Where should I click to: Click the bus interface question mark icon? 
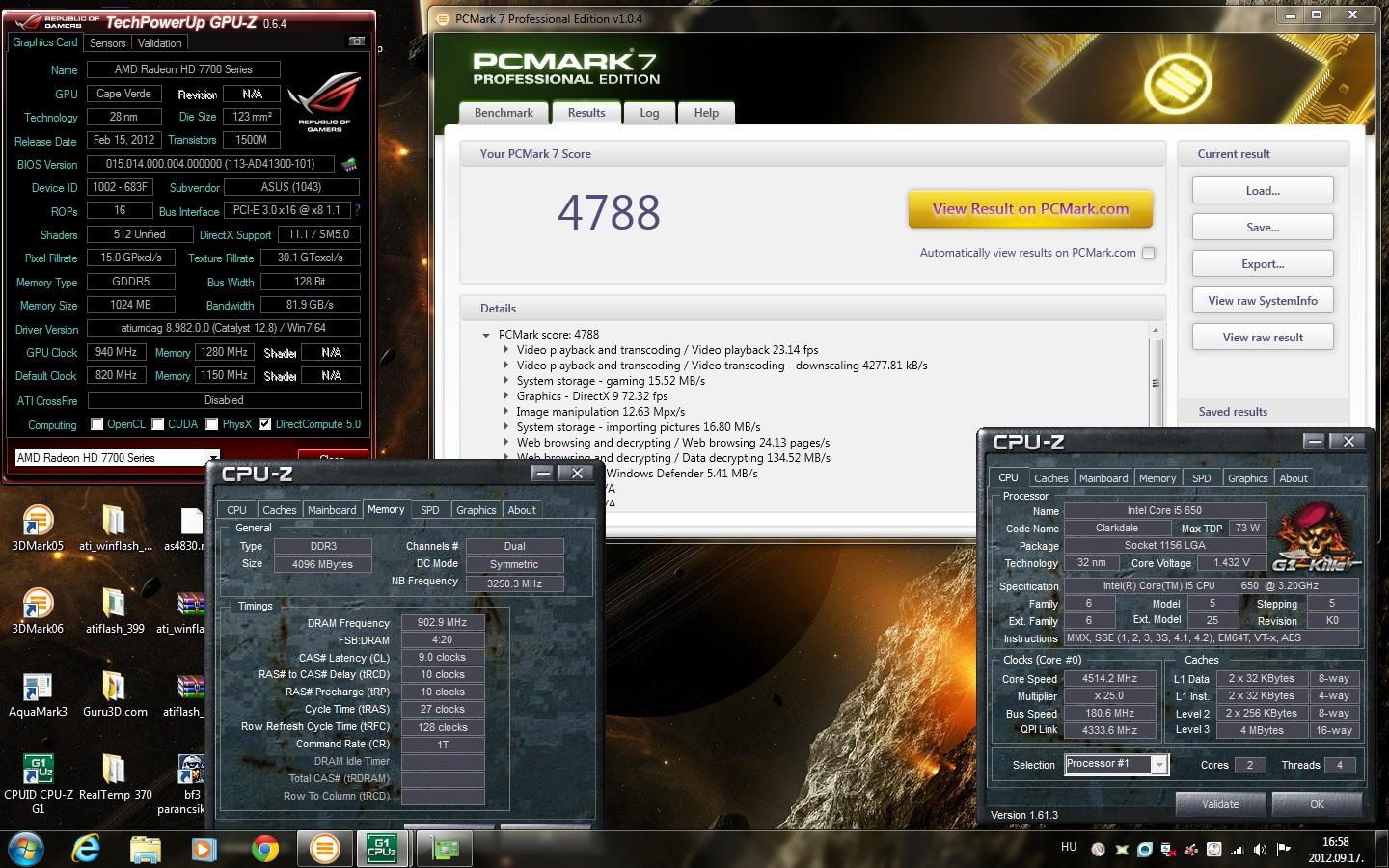[x=357, y=210]
